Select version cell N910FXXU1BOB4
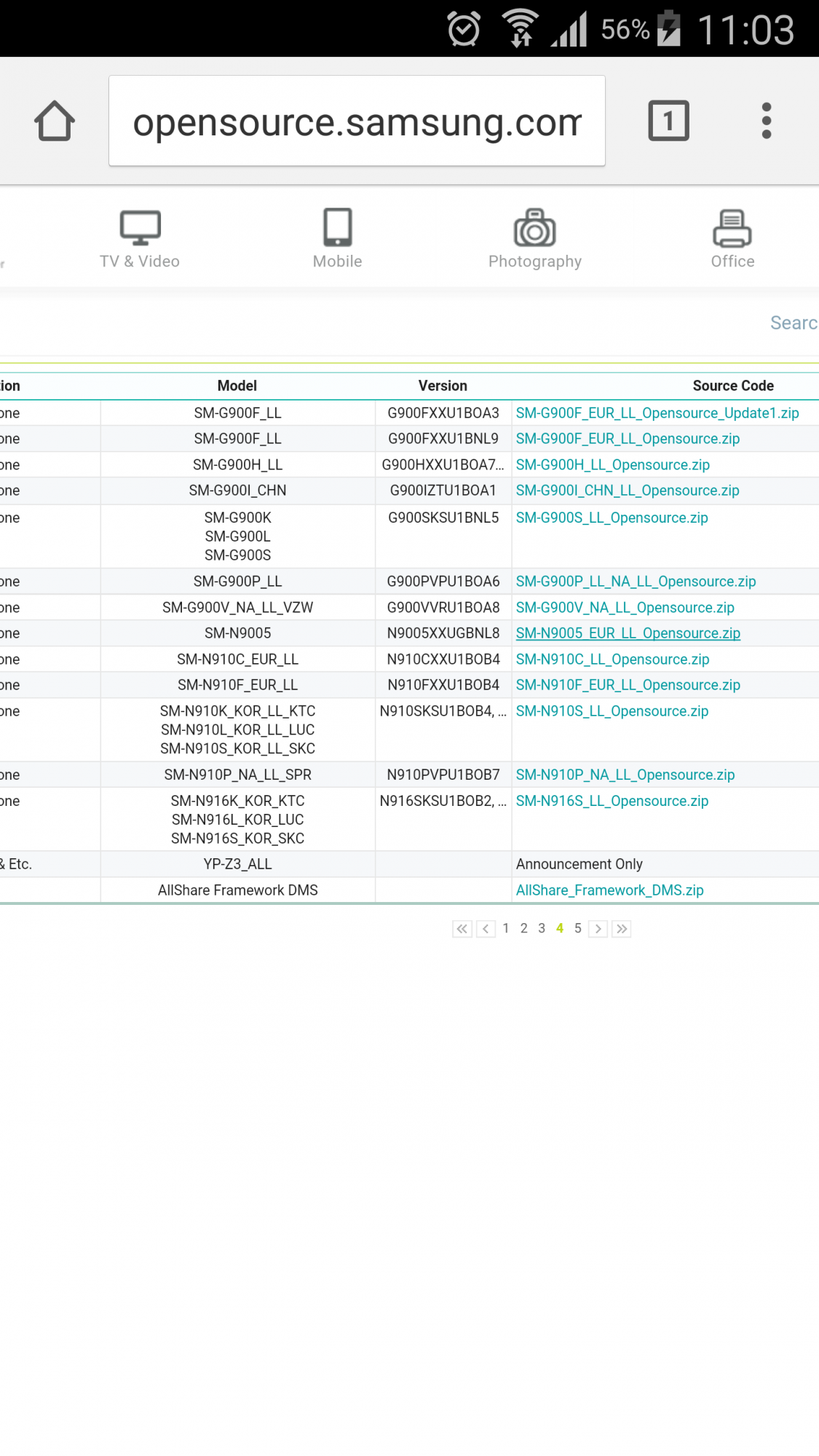 (x=443, y=685)
